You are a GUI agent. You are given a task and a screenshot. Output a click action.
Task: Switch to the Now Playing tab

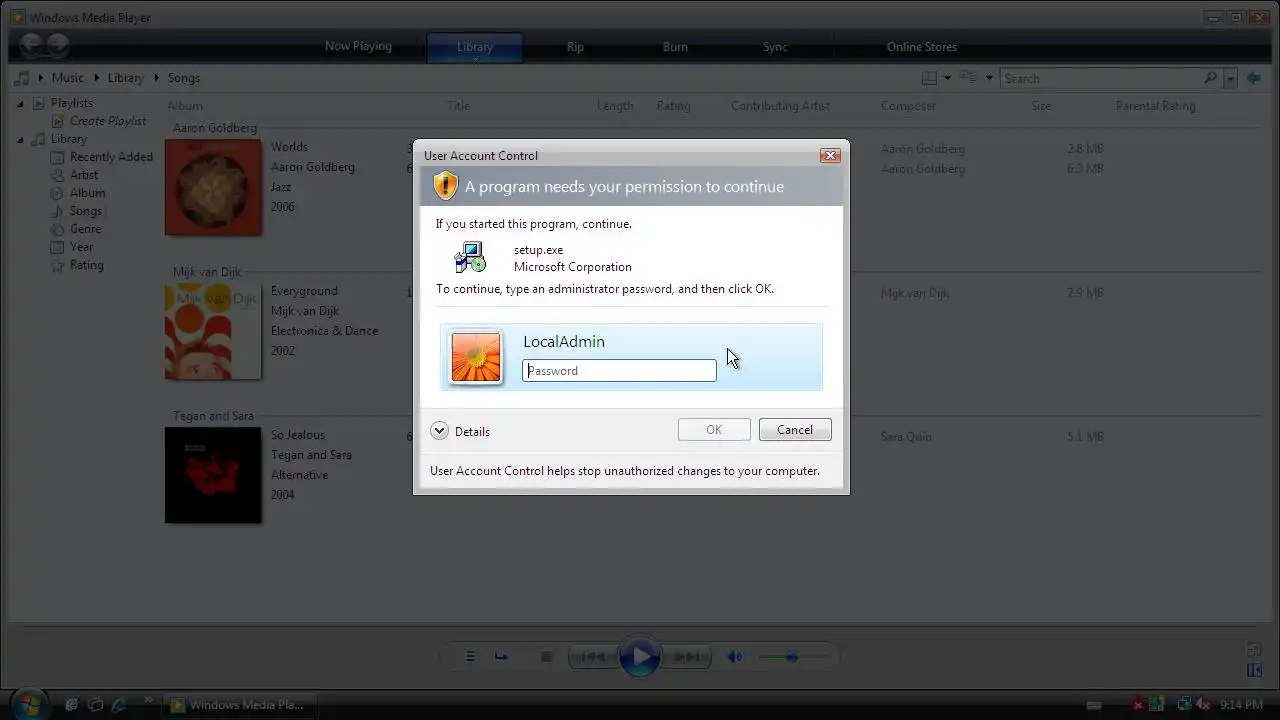358,46
